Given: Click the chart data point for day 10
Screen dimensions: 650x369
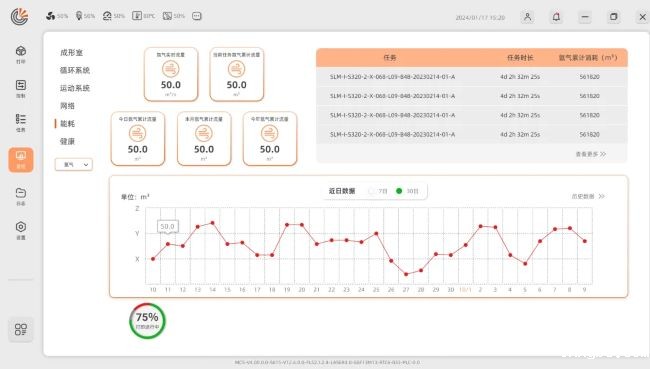Looking at the screenshot, I should (153, 259).
